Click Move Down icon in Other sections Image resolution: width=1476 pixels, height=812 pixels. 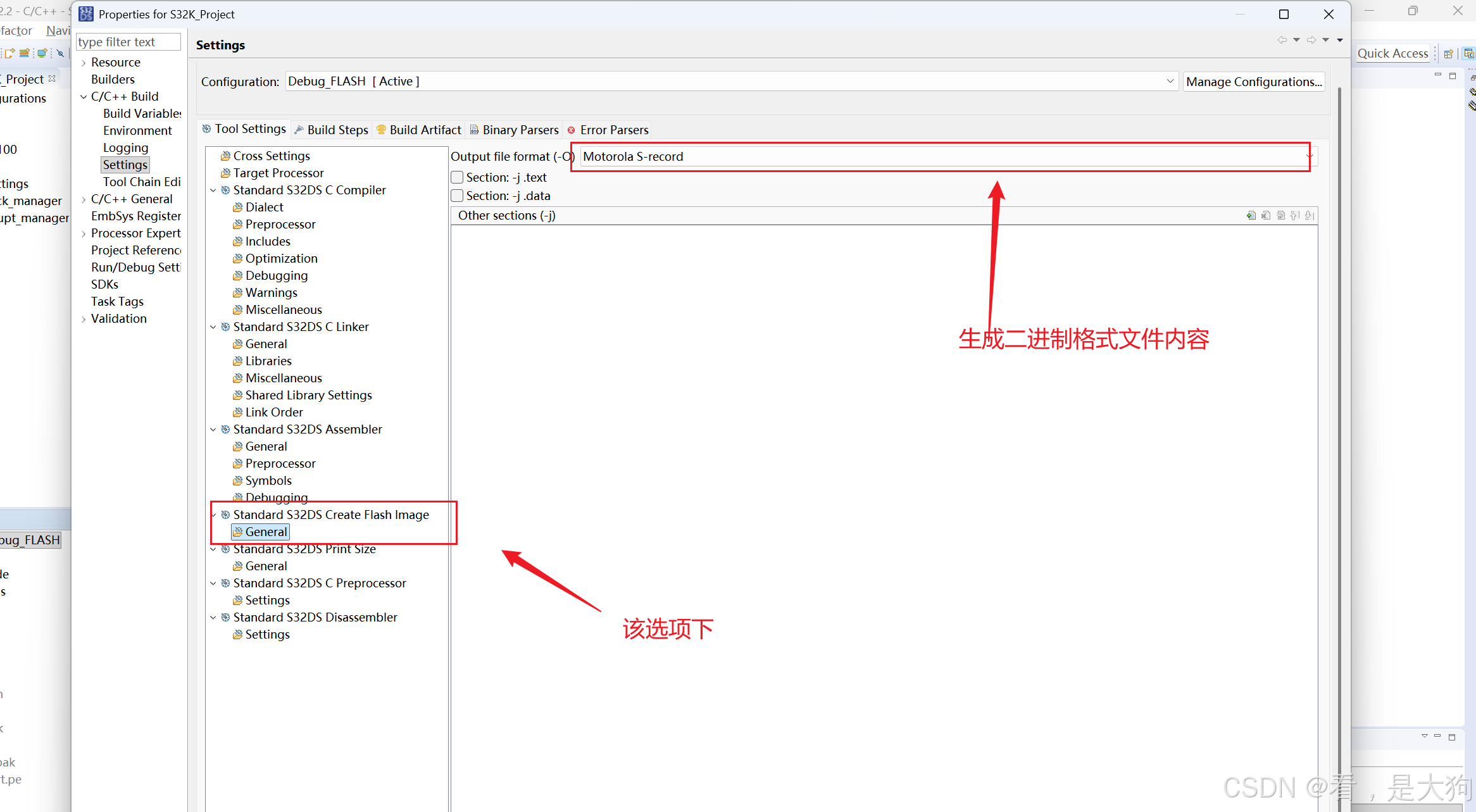1310,216
